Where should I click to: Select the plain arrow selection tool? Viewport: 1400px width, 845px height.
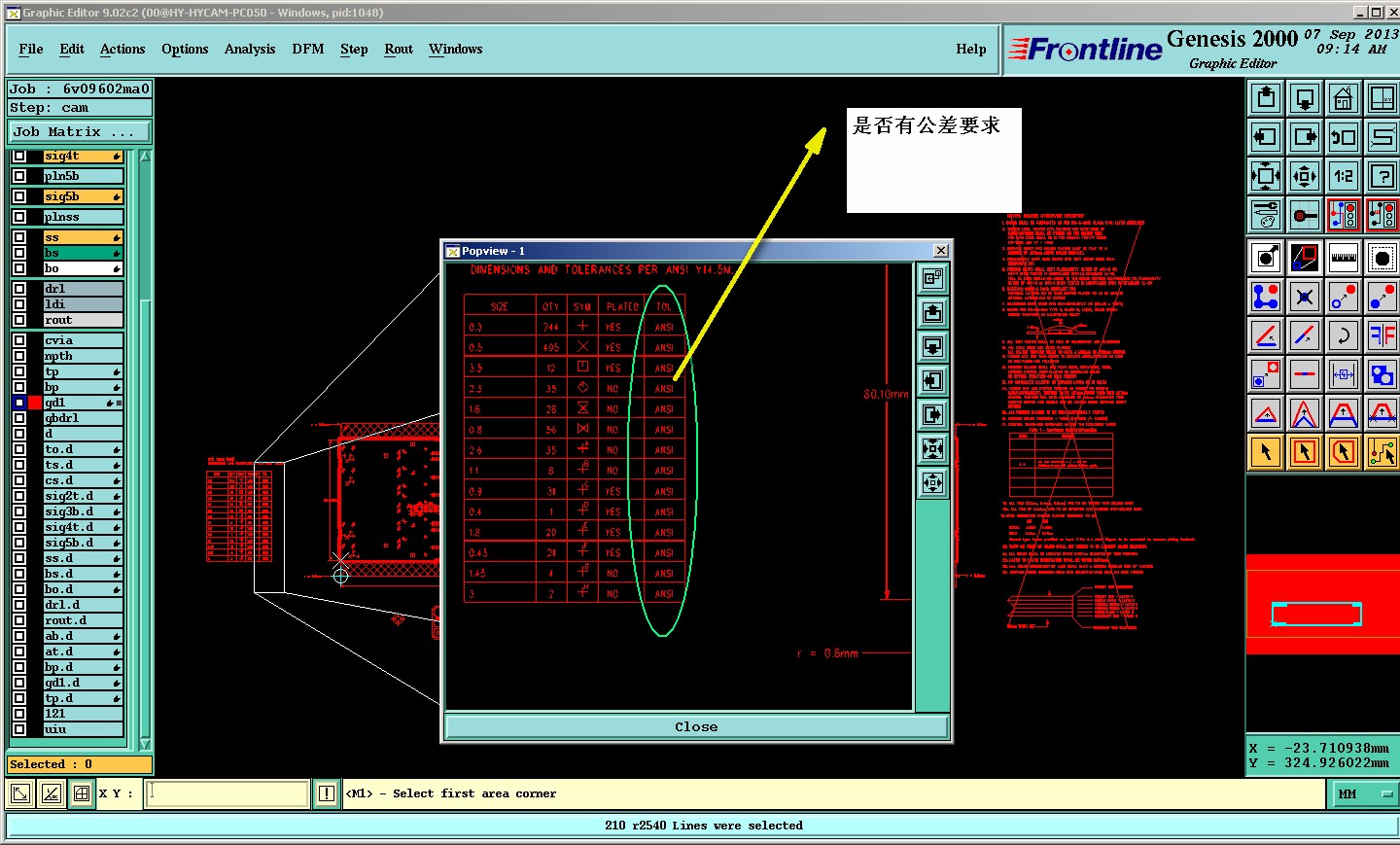coord(1266,452)
